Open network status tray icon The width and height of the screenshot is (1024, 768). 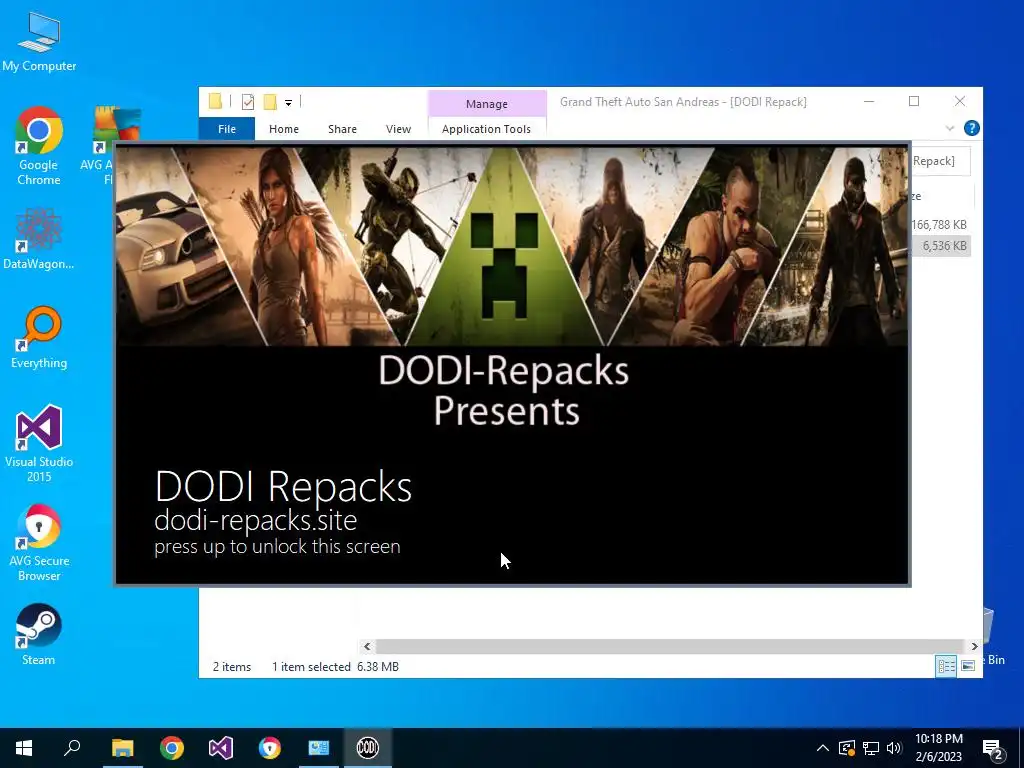(871, 748)
